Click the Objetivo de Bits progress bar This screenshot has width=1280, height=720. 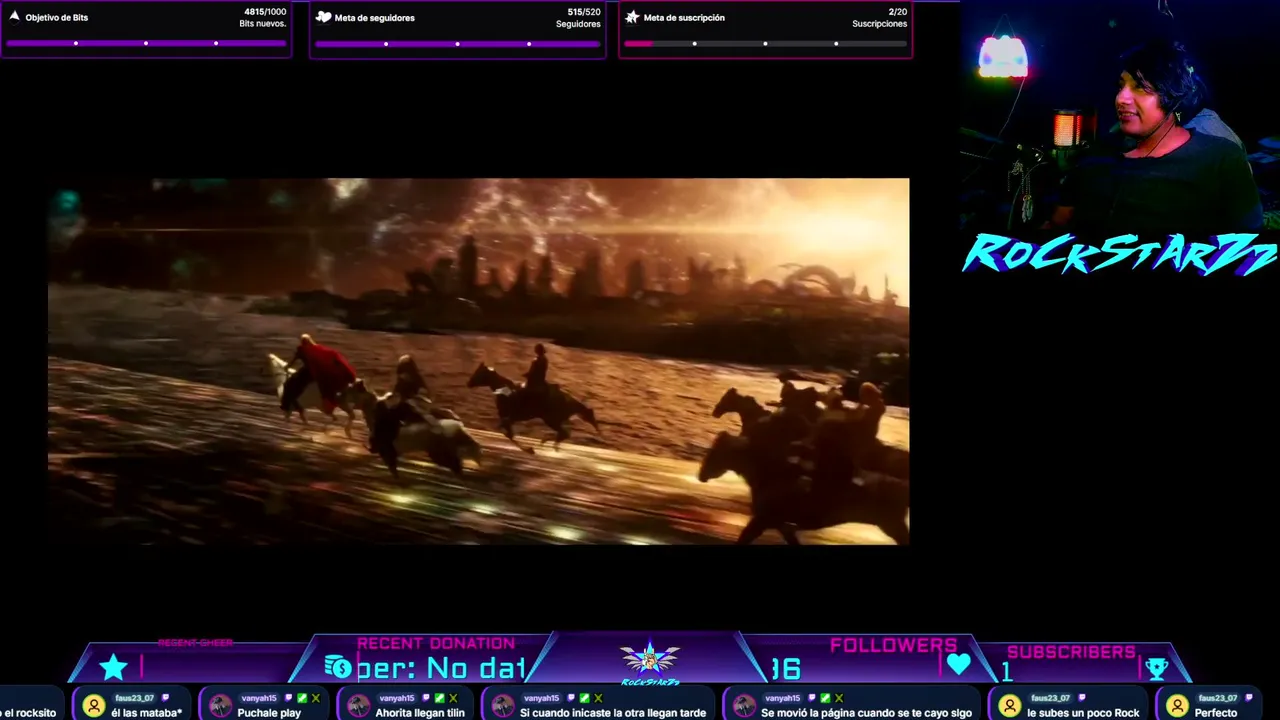[x=146, y=43]
